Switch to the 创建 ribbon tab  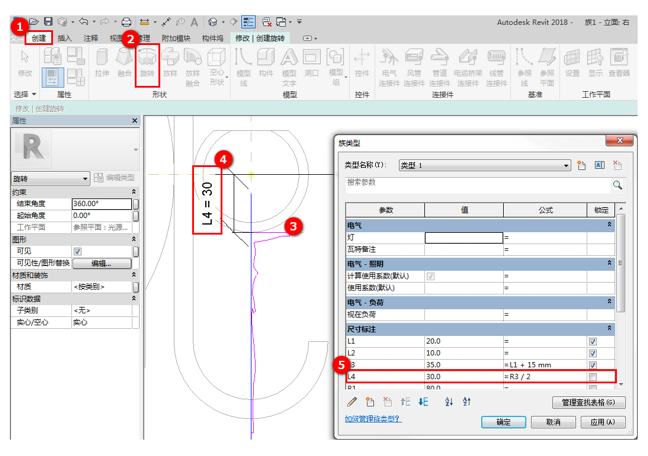pos(38,38)
